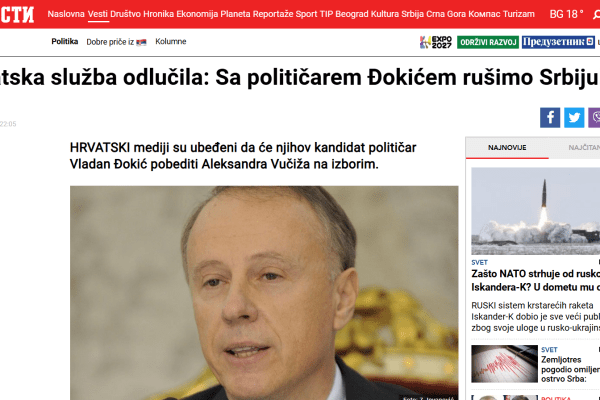Open the Politika subsection link
This screenshot has width=600, height=400.
tap(65, 41)
